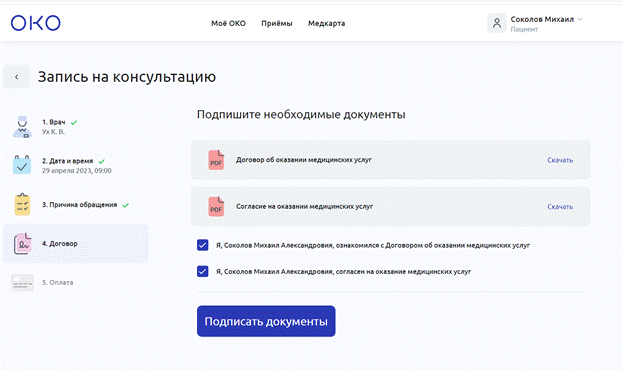The image size is (623, 370).
Task: Download the Согласие на оказание медицинских услуг
Action: pos(560,207)
